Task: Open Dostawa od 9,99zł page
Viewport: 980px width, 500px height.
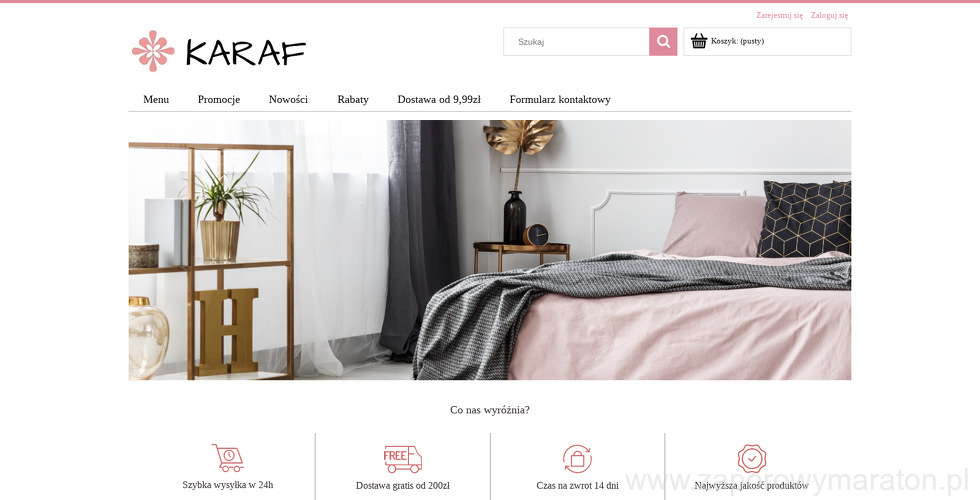Action: pos(439,99)
